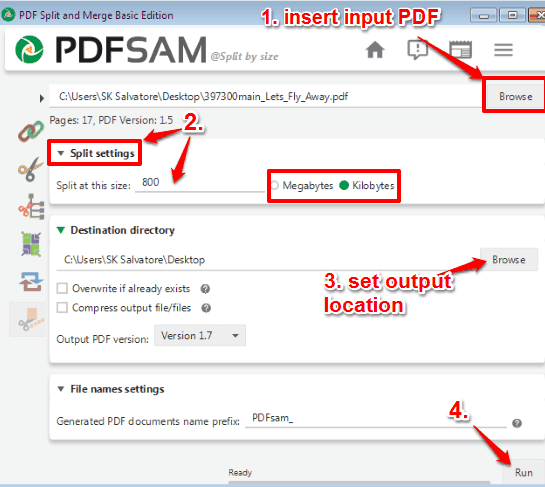
Task: Open the Rotate module icon
Action: click(x=31, y=282)
